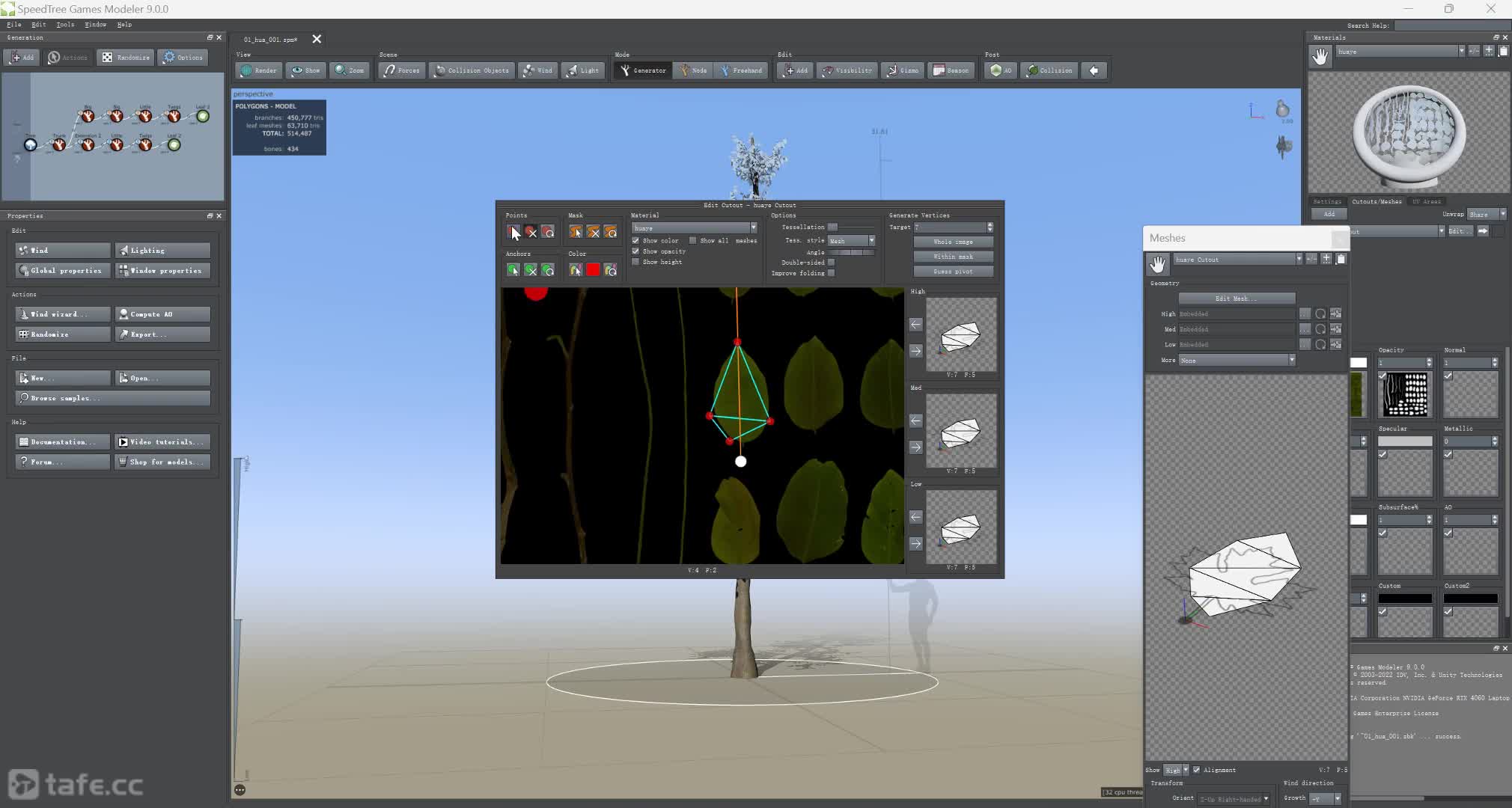Open the Window menu
This screenshot has width=1512, height=808.
(95, 25)
